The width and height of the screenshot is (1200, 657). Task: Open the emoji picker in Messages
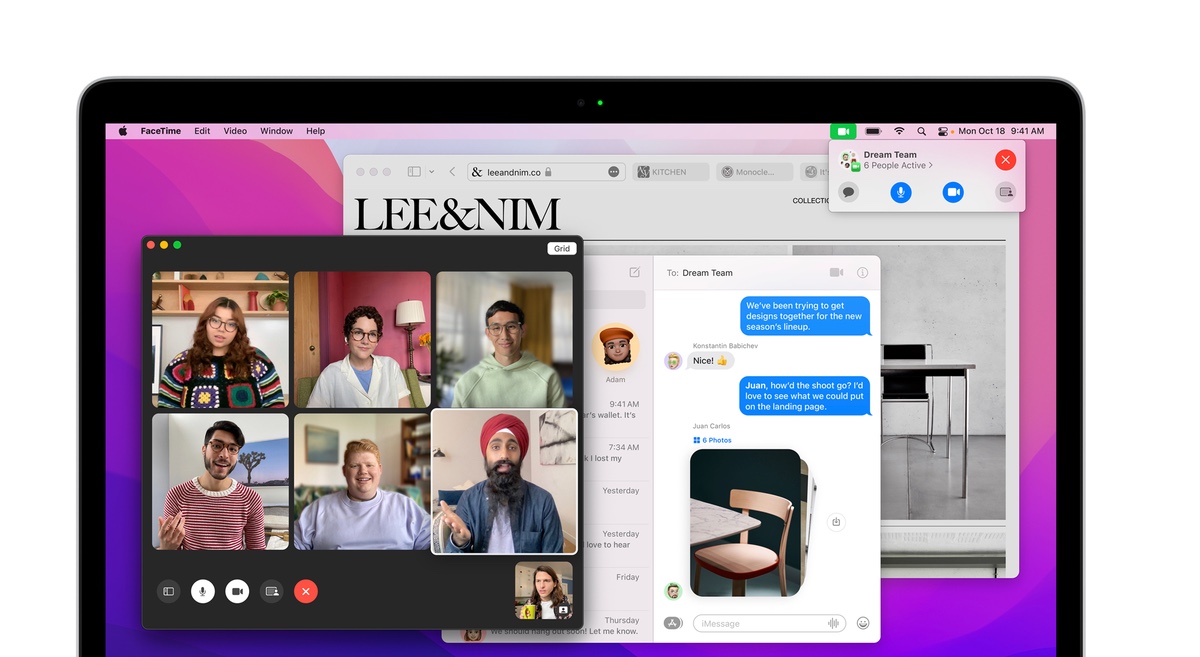pyautogui.click(x=863, y=623)
